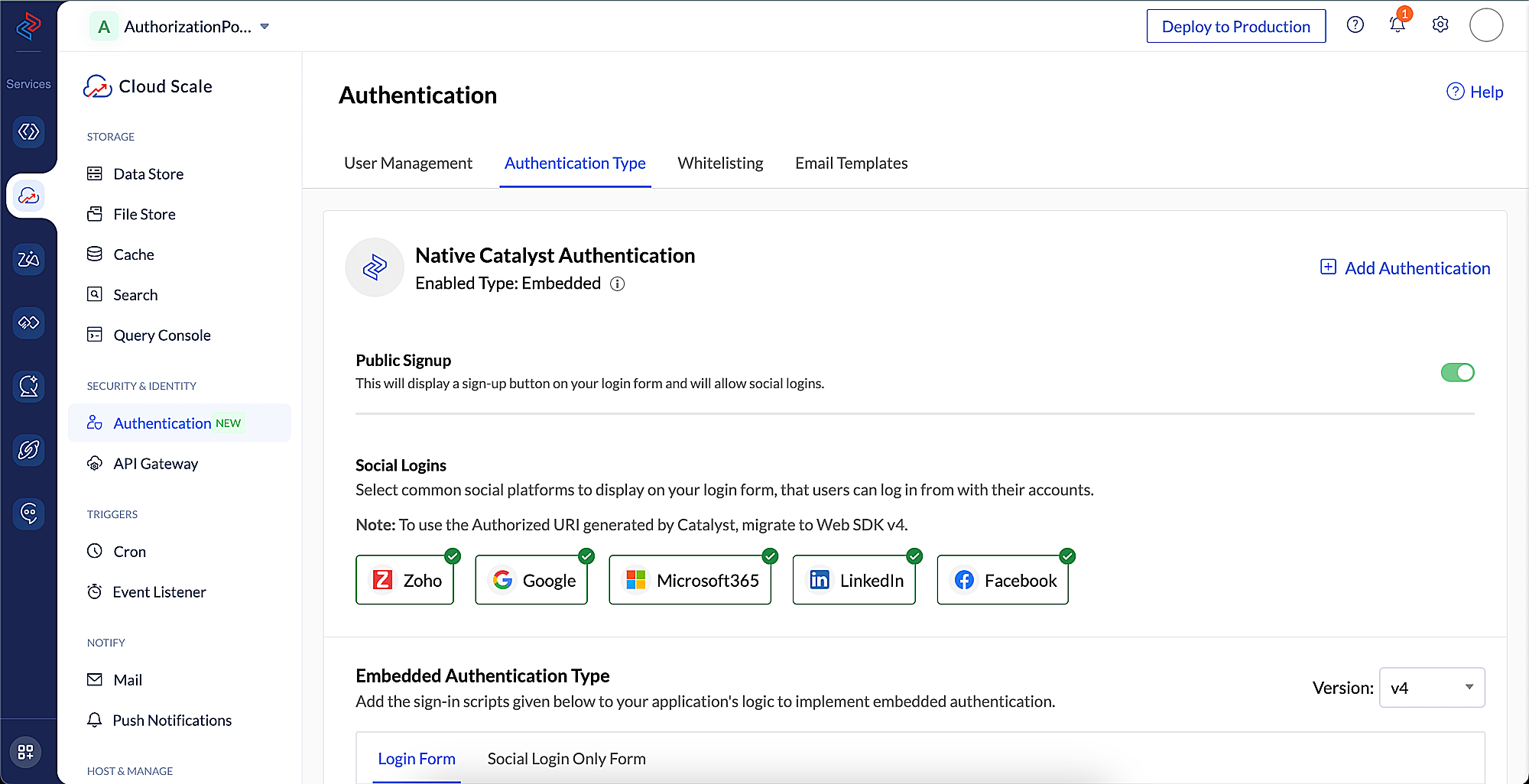Deselect the Google social login
This screenshot has height=784, width=1529.
coord(532,581)
